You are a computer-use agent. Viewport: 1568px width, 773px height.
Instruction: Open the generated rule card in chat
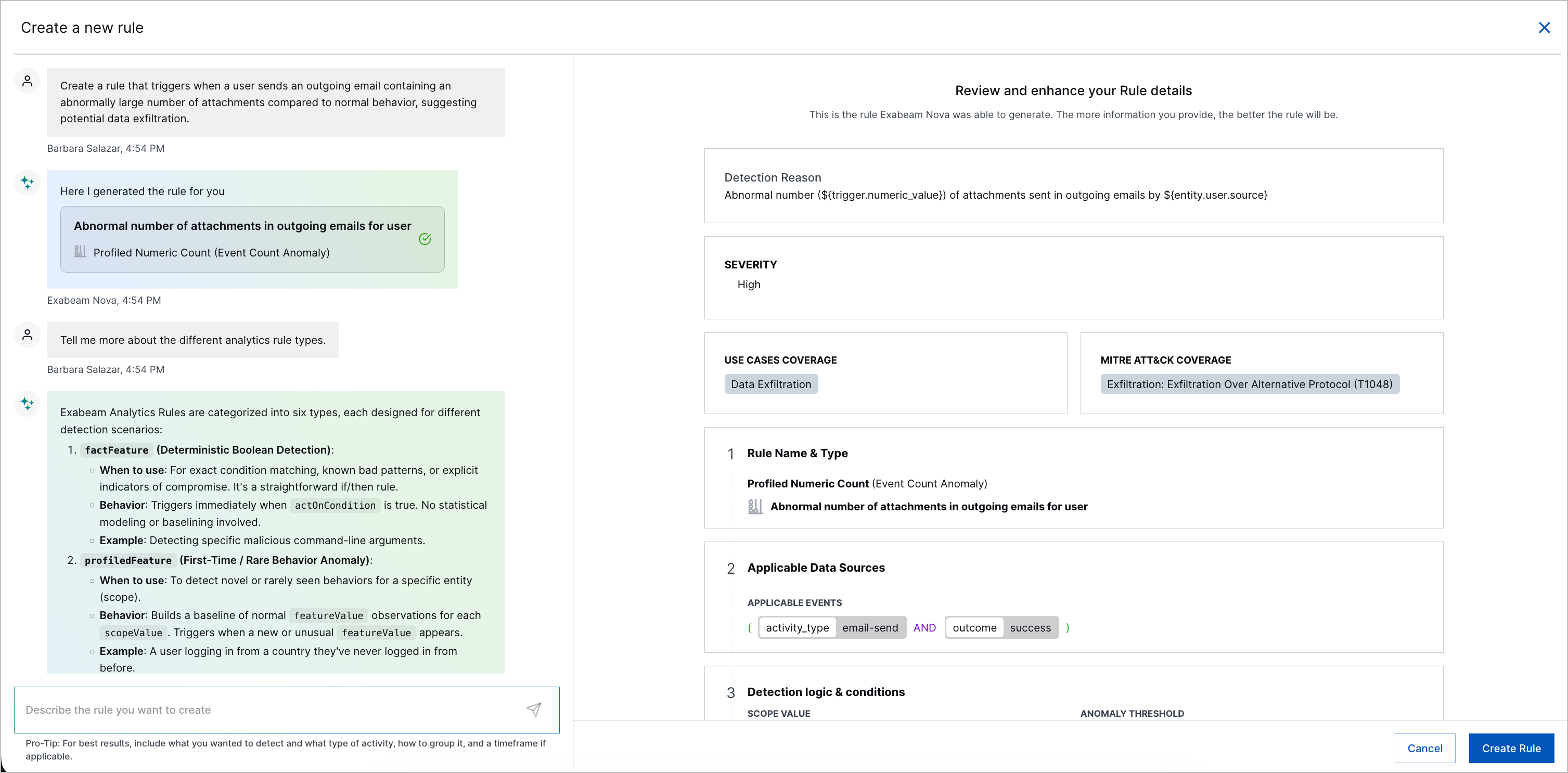coord(252,239)
